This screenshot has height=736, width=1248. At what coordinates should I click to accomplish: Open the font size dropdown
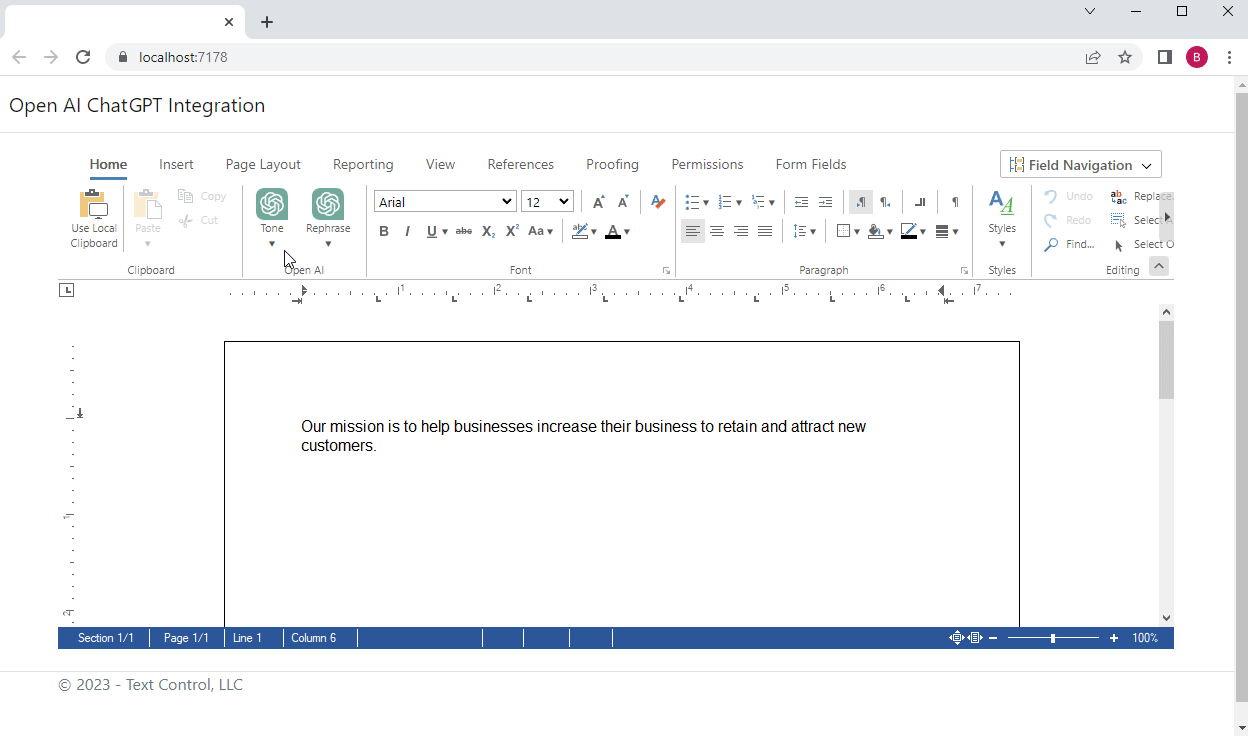(x=547, y=201)
